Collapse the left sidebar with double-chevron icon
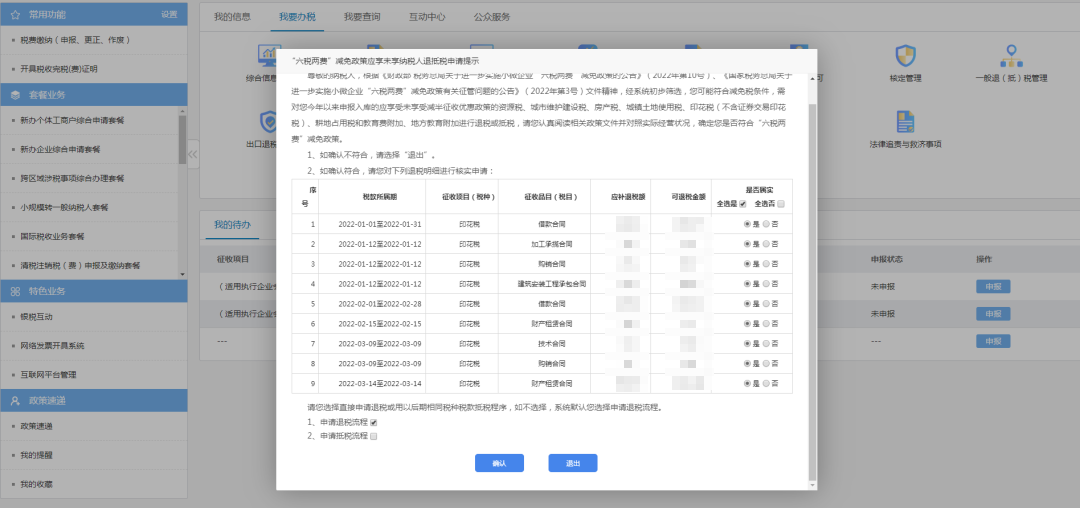 tap(193, 152)
